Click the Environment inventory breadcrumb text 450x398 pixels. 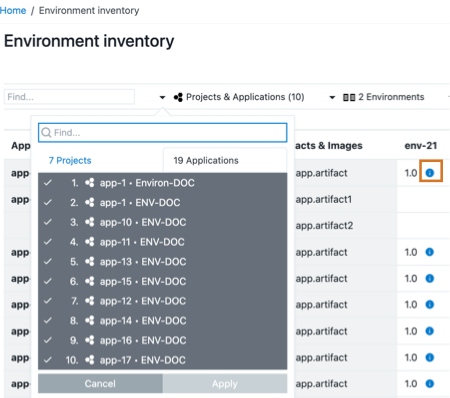point(89,11)
